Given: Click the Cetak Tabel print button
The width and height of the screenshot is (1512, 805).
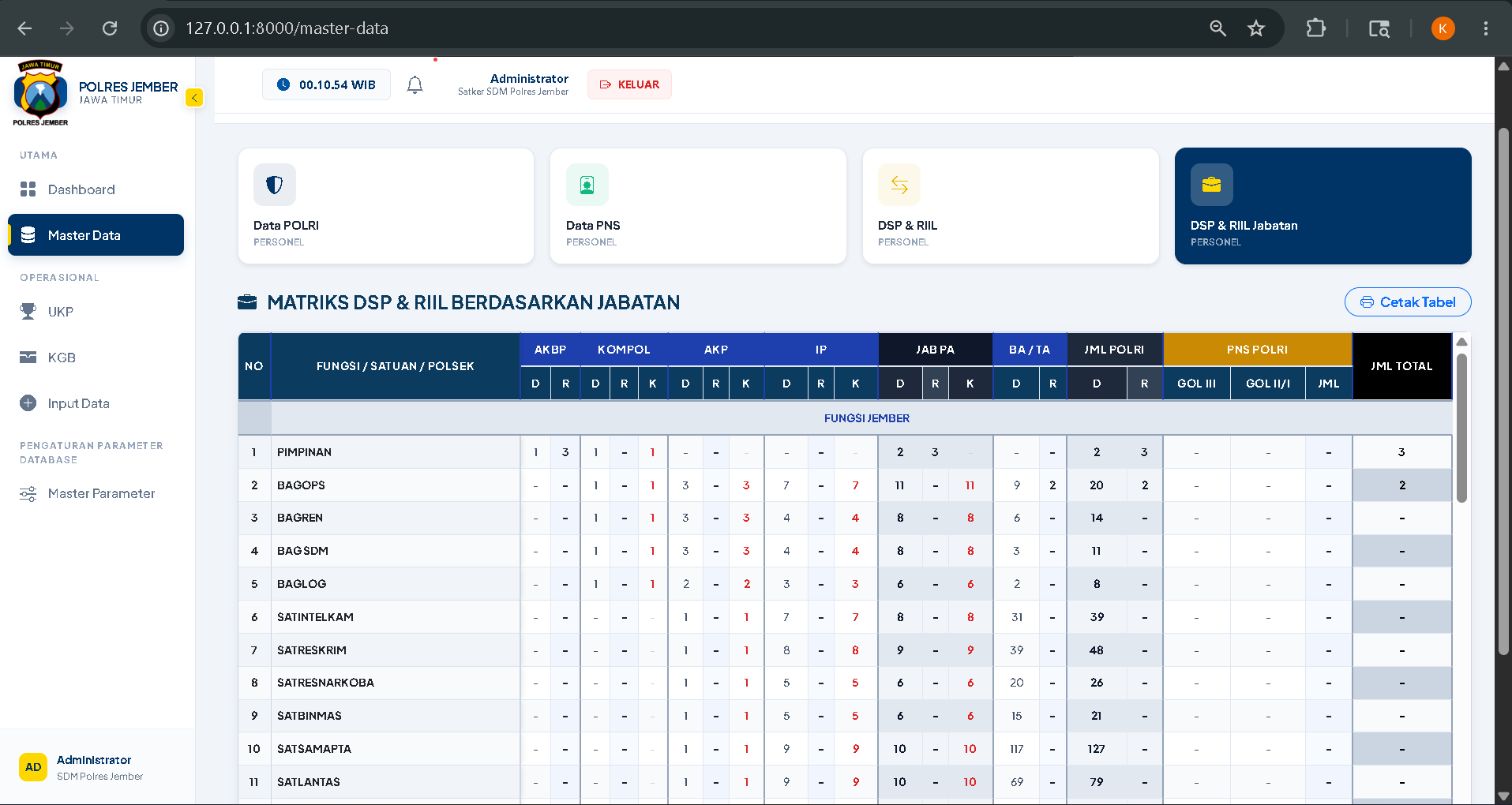Looking at the screenshot, I should pyautogui.click(x=1408, y=302).
